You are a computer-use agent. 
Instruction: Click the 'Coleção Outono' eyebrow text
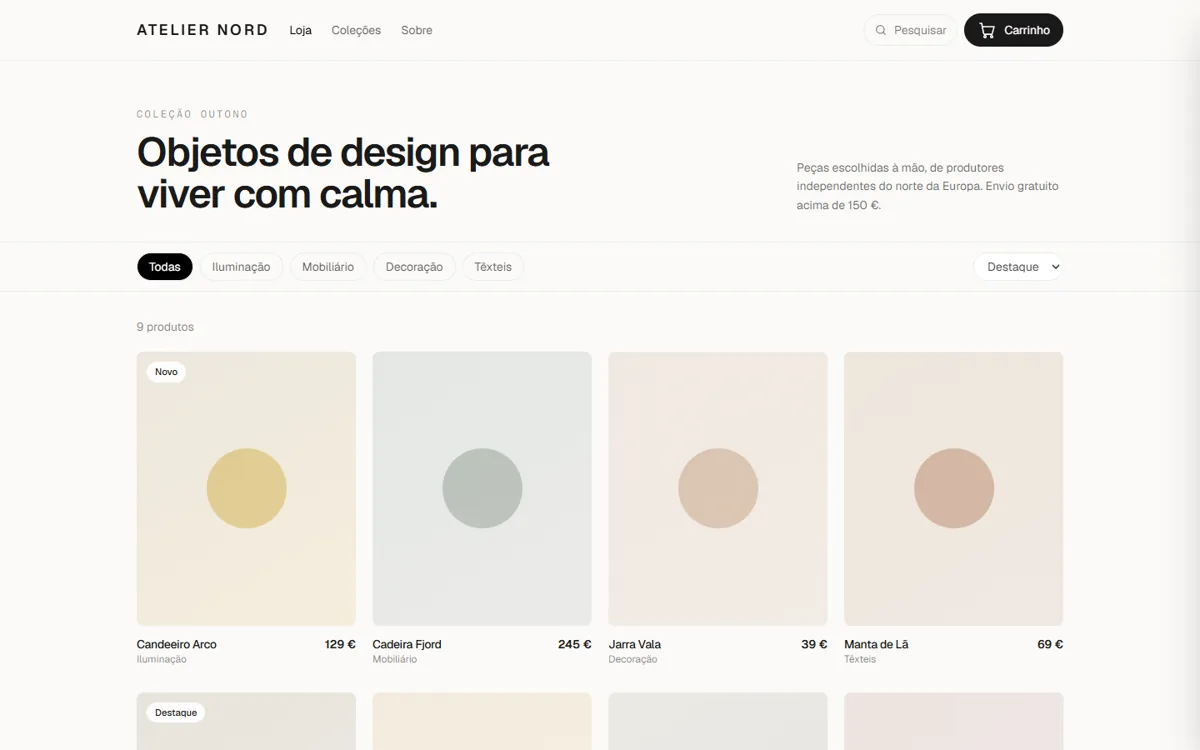(192, 114)
